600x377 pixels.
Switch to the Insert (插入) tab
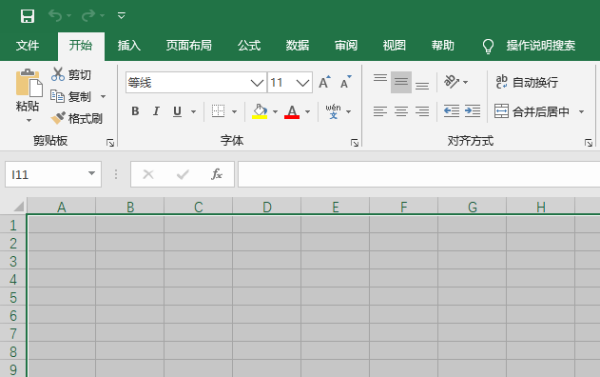tap(129, 46)
